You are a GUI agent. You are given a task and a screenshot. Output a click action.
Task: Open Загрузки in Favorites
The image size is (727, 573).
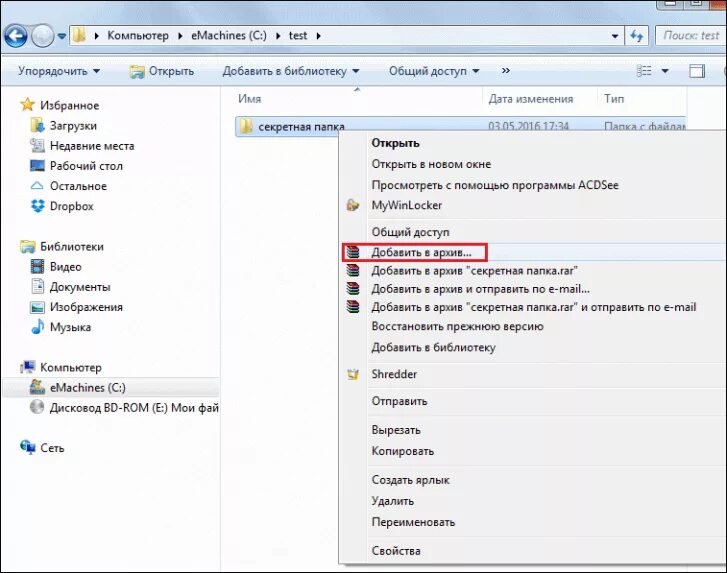pyautogui.click(x=64, y=126)
